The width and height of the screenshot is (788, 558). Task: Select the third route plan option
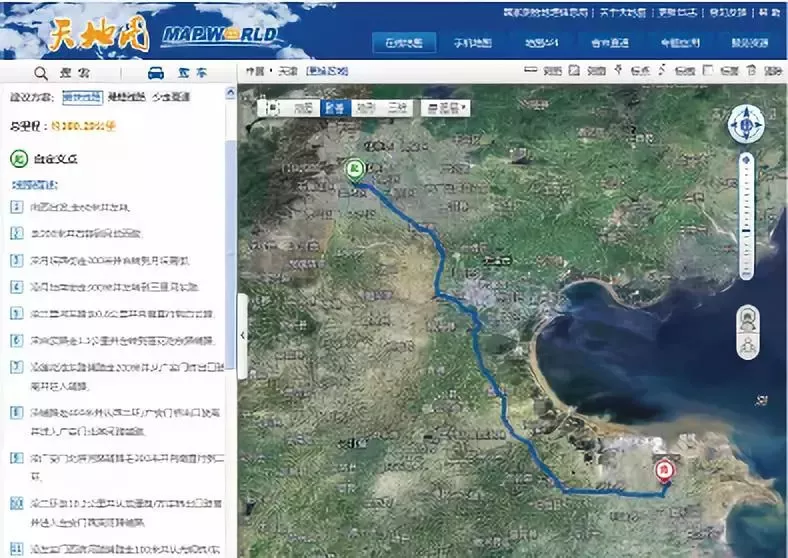click(x=171, y=97)
